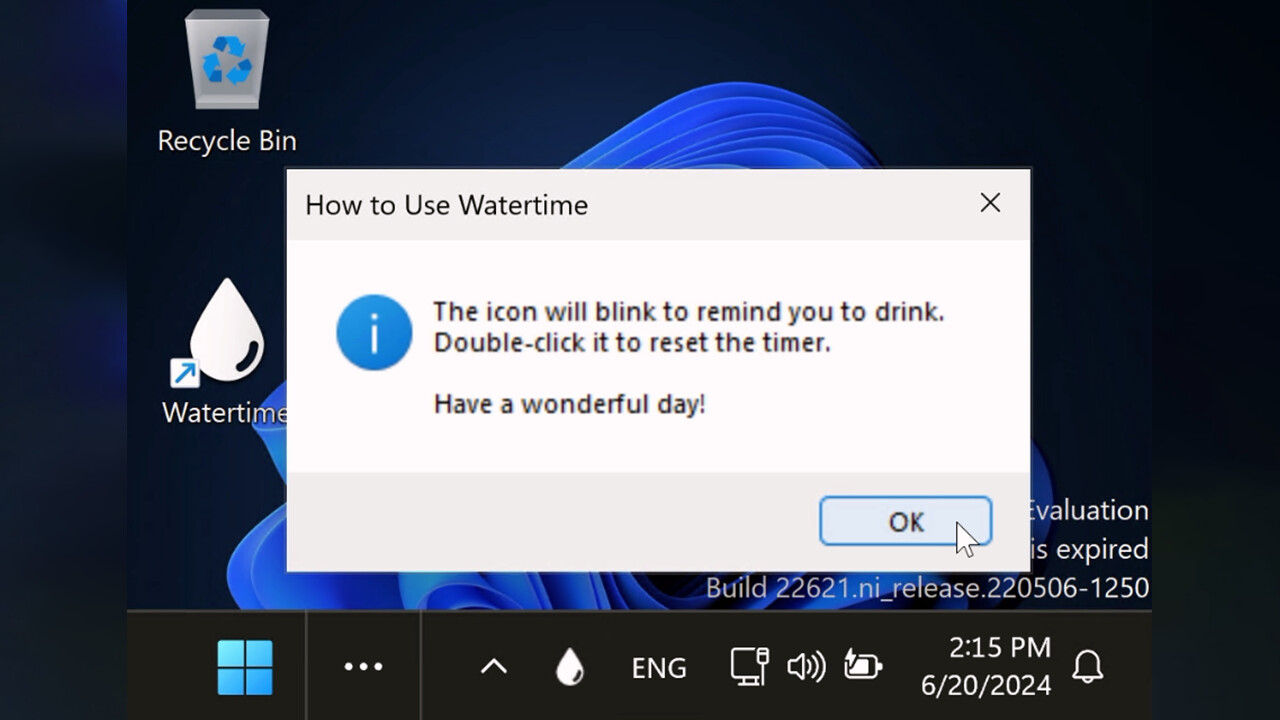Viewport: 1280px width, 720px height.
Task: Launch Watertime from the desktop shortcut
Action: [225, 330]
